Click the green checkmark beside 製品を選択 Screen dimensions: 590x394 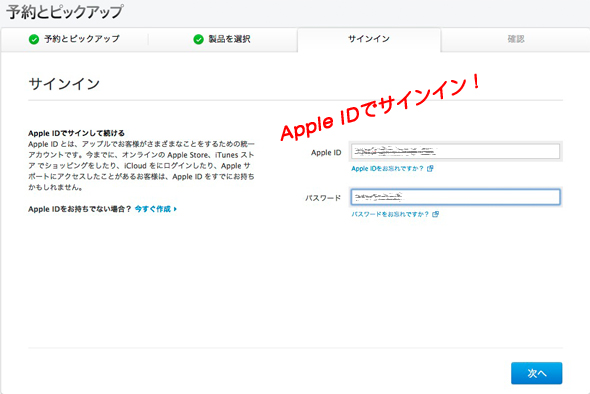pyautogui.click(x=198, y=39)
